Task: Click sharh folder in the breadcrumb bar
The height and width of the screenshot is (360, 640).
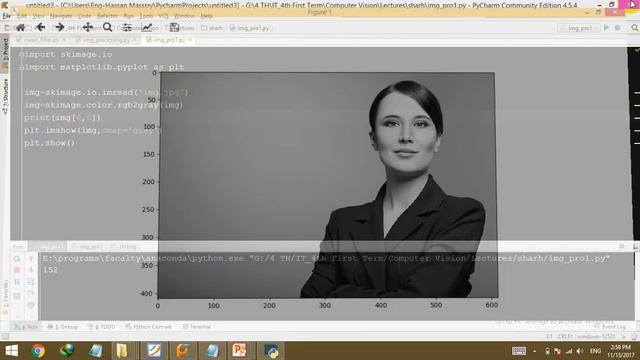Action: 212,28
